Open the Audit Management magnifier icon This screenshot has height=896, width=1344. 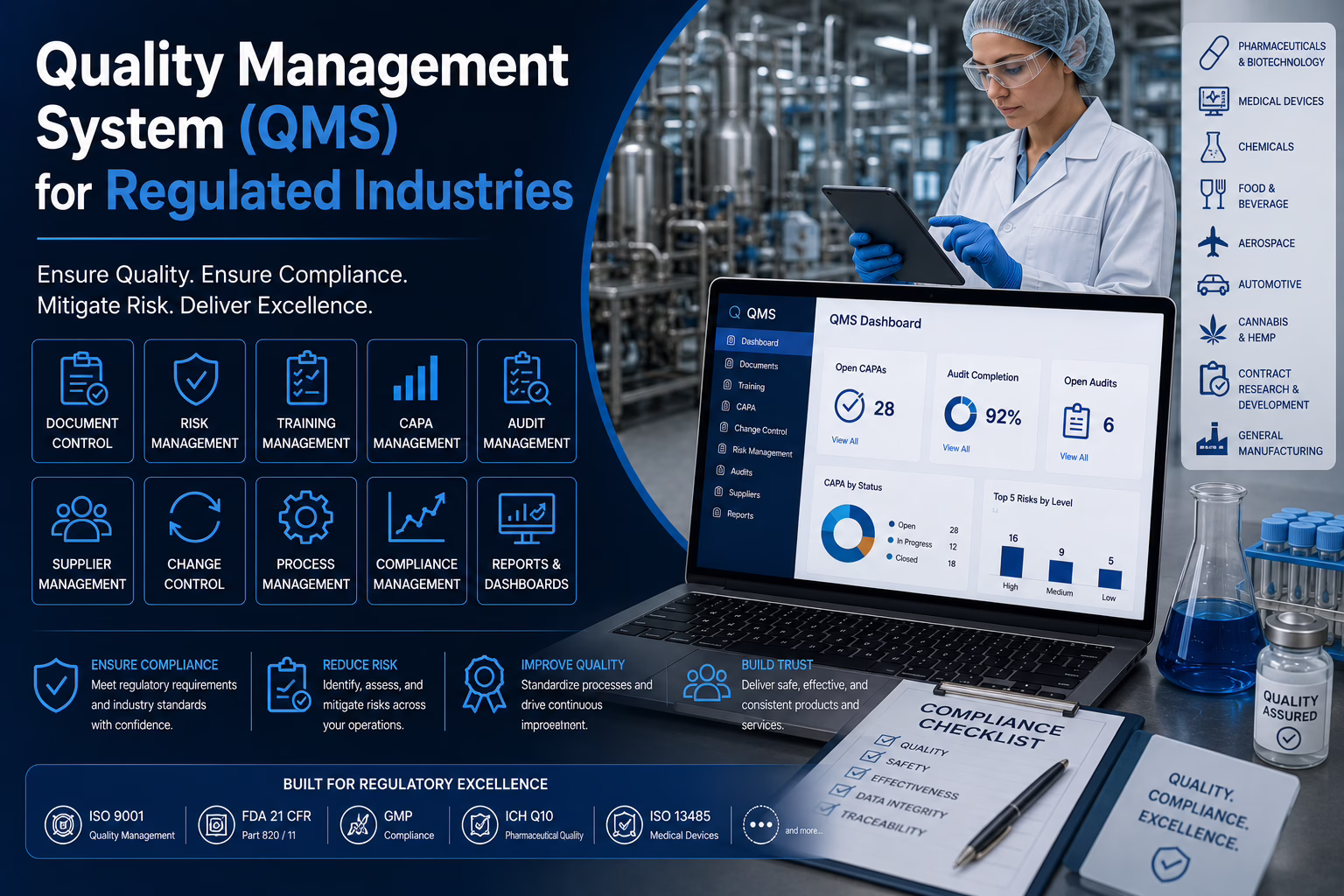click(x=527, y=378)
